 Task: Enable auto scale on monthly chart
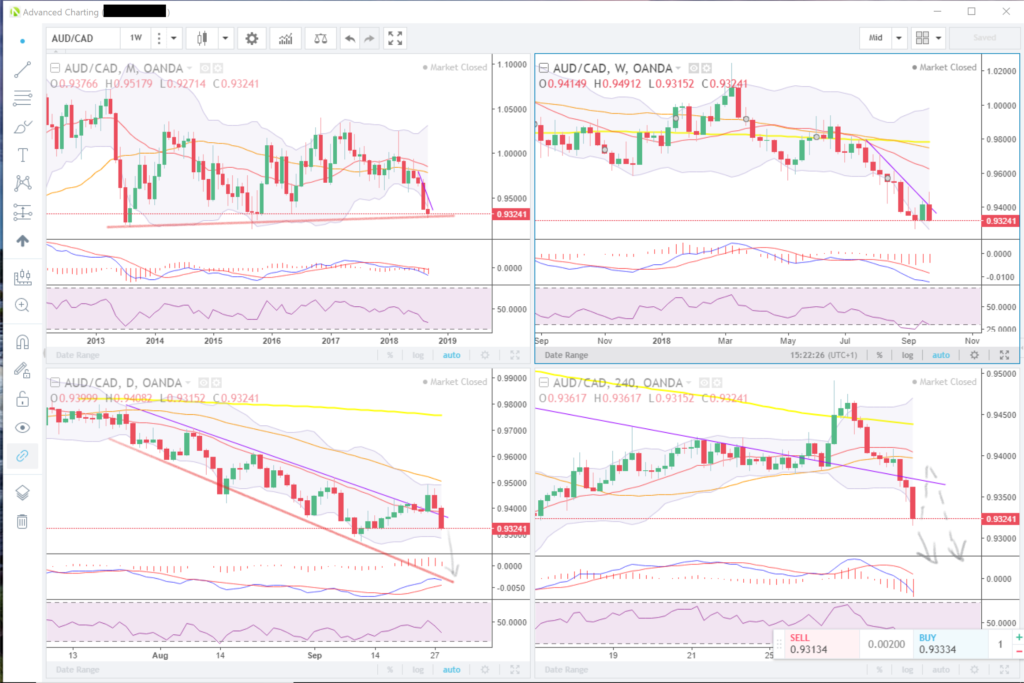[451, 355]
